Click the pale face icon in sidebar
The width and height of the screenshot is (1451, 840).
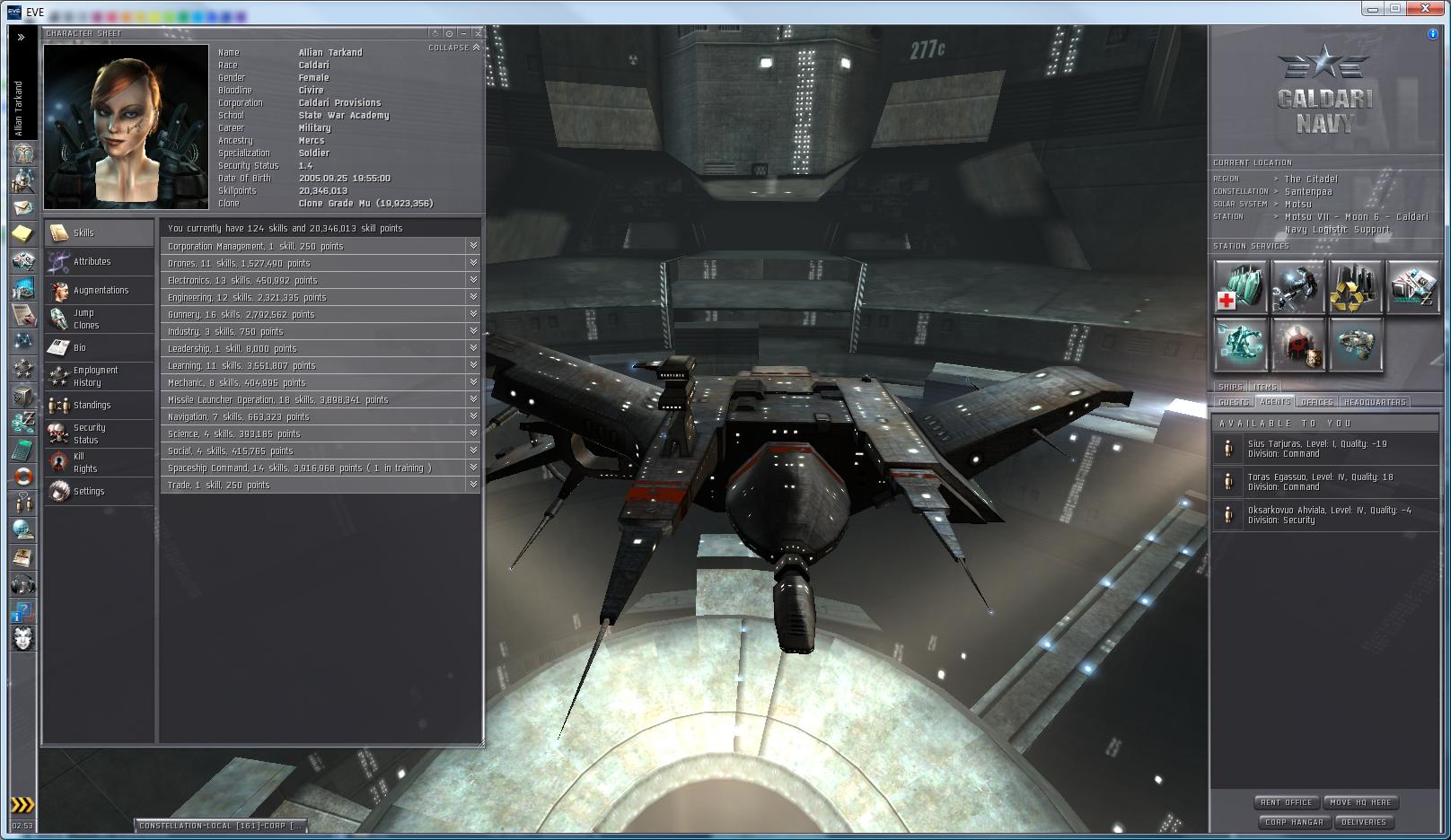pos(23,638)
